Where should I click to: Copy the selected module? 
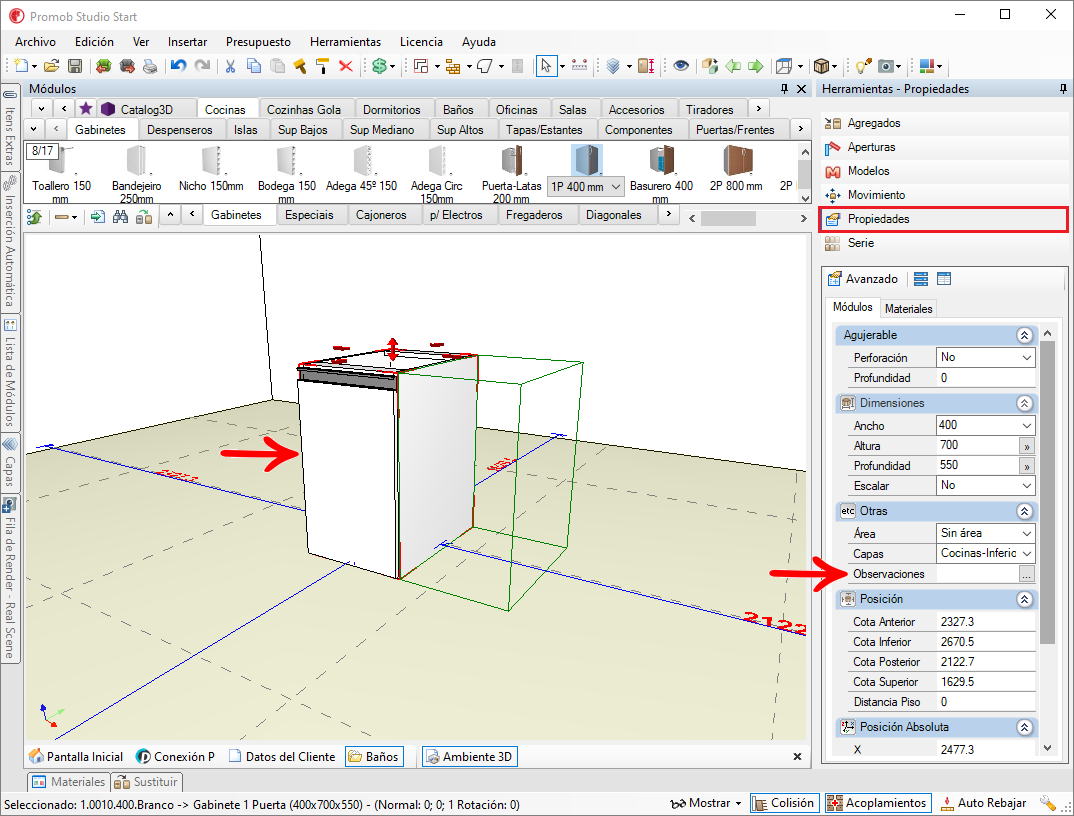pyautogui.click(x=253, y=66)
